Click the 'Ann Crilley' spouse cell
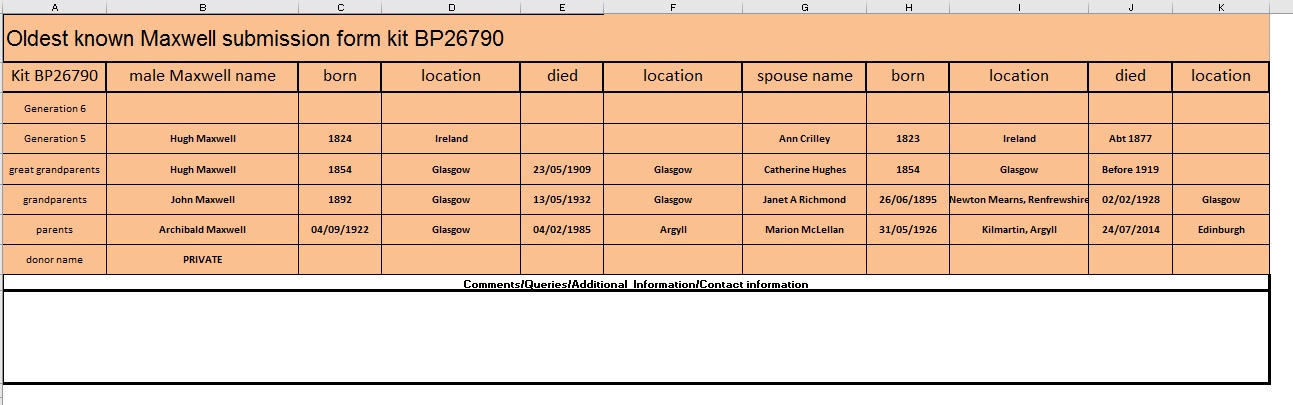 point(804,139)
